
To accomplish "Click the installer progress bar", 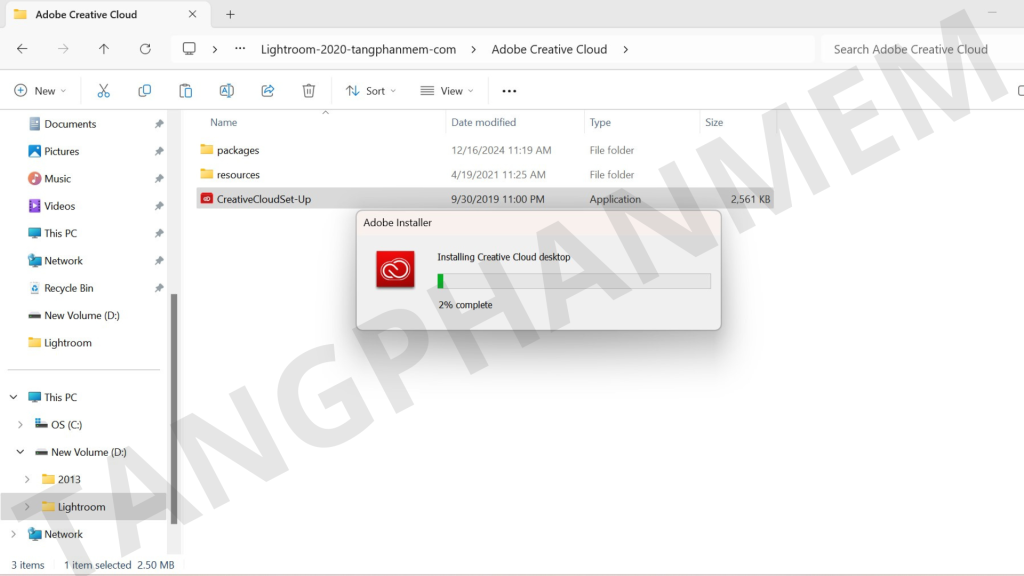I will [574, 281].
